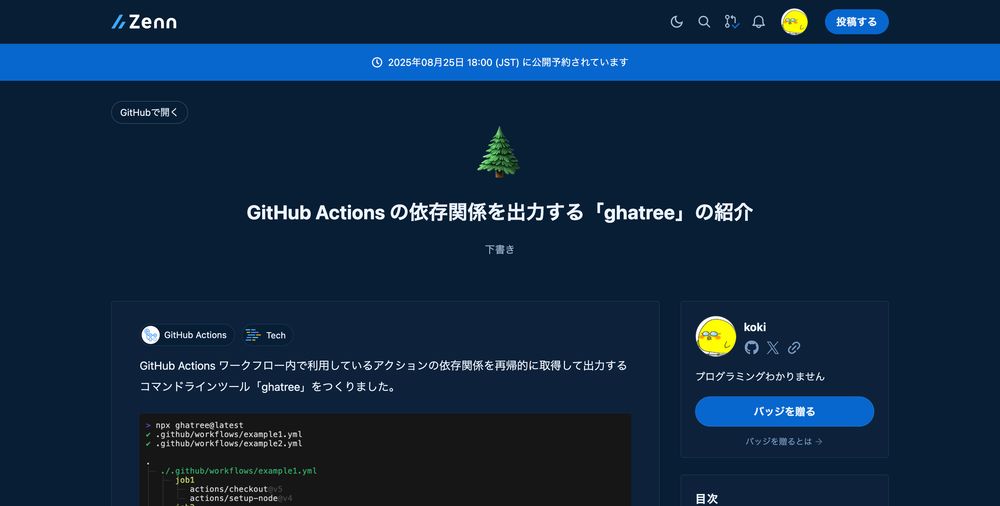
Task: Toggle dark mode moon icon
Action: (x=677, y=22)
